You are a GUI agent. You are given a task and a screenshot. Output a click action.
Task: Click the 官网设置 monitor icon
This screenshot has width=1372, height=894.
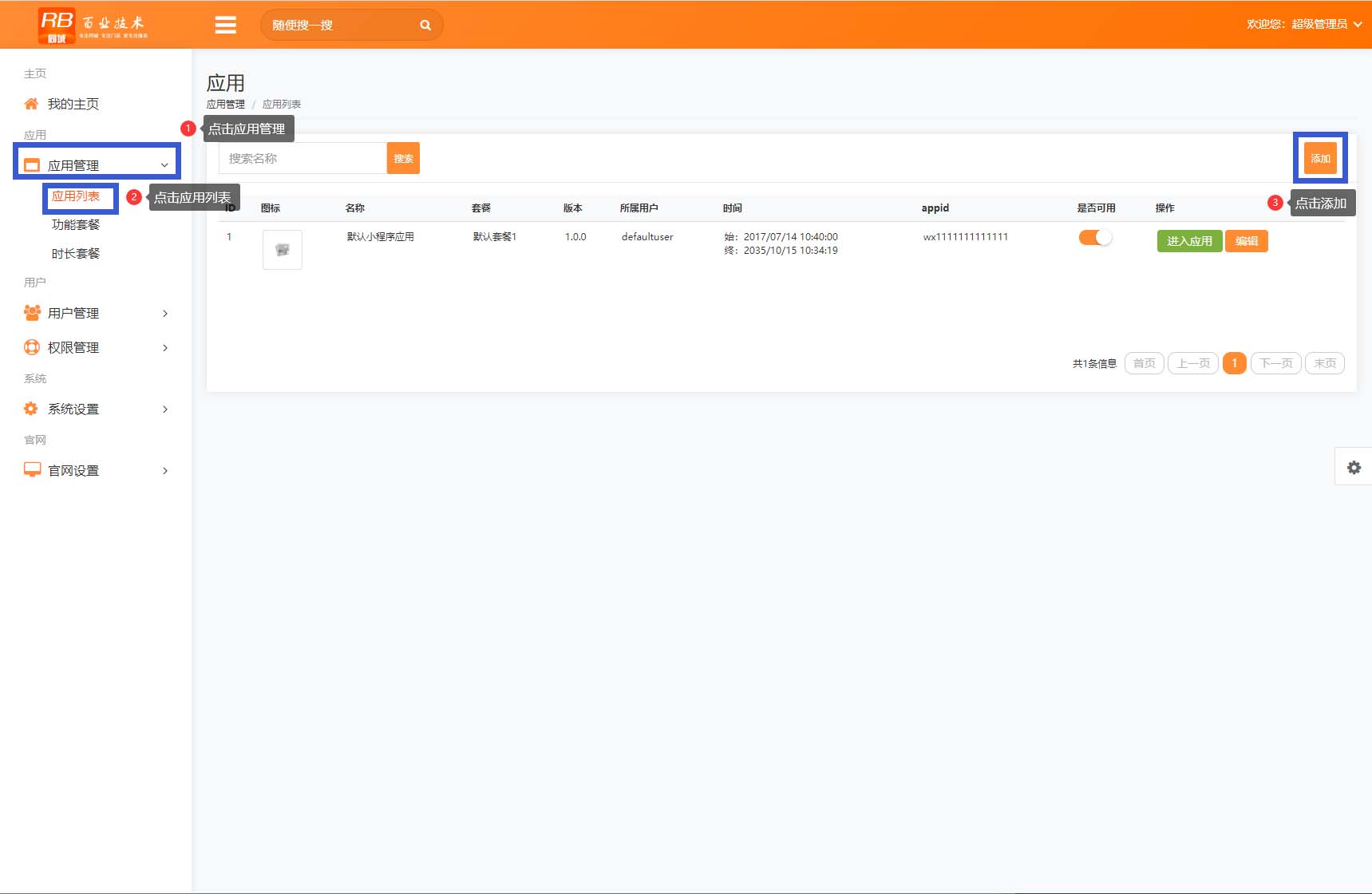point(32,470)
